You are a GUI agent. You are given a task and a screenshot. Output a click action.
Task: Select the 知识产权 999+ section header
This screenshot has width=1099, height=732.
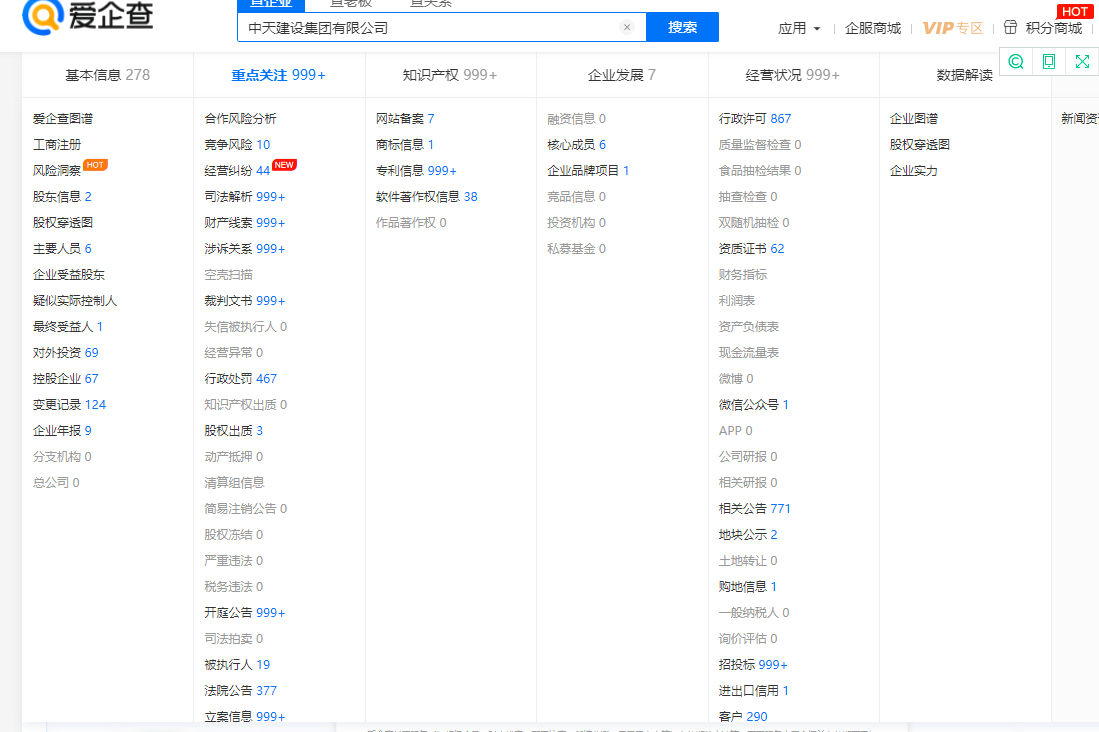(x=449, y=75)
